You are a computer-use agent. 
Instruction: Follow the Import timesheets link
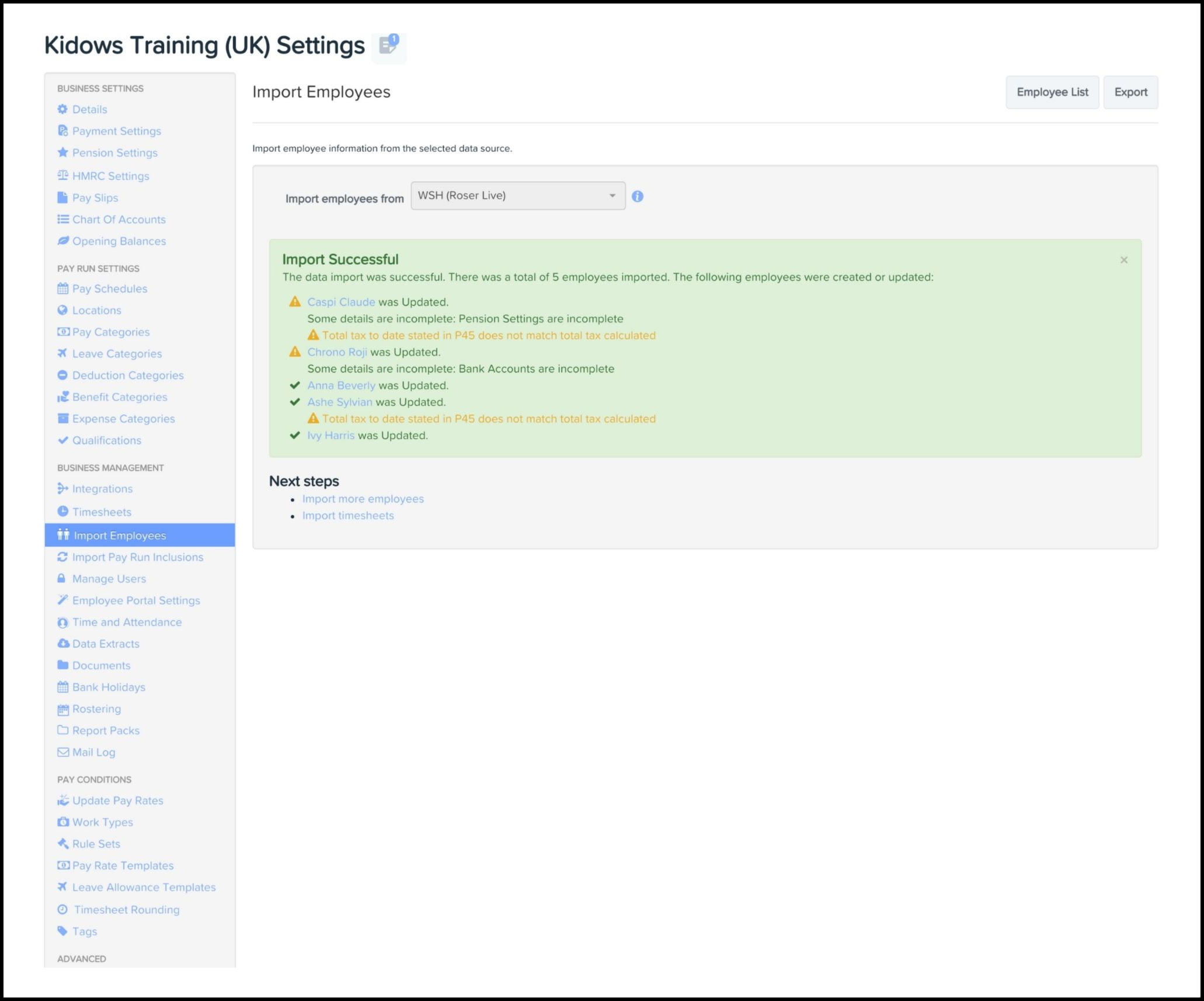(x=348, y=516)
